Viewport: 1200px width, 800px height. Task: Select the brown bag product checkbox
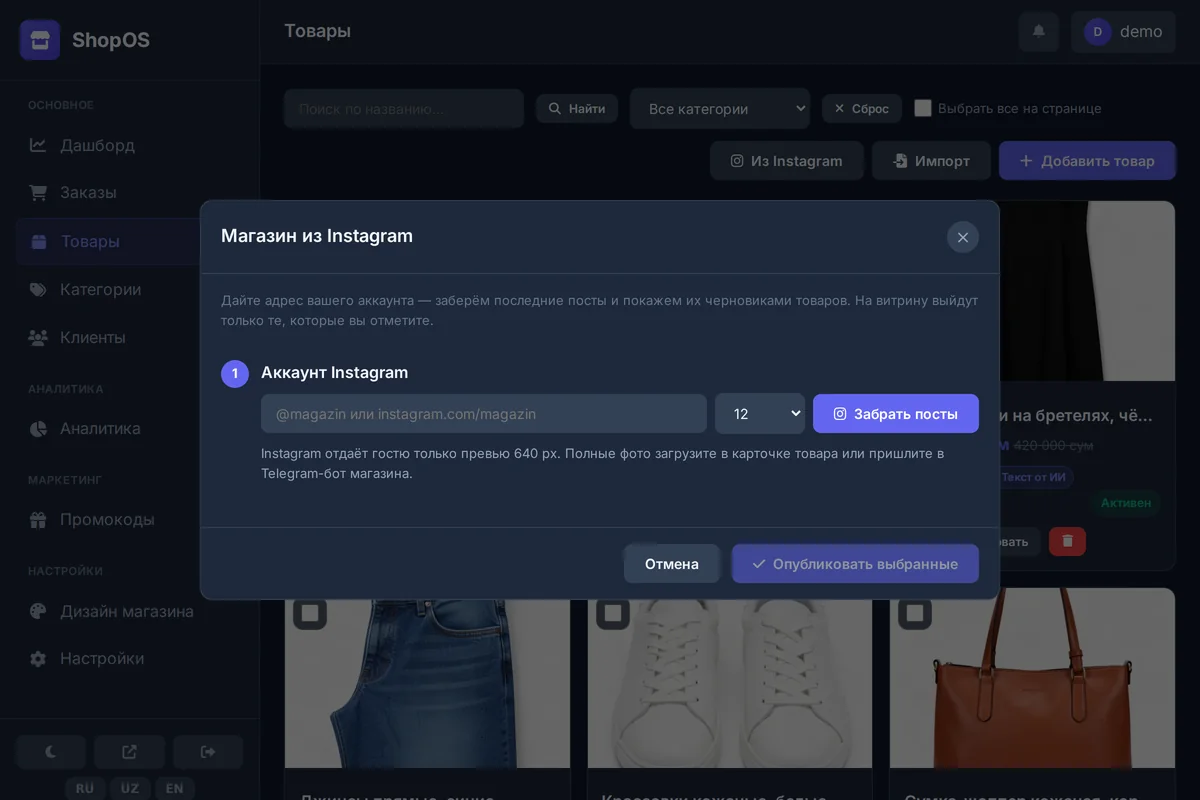[915, 613]
